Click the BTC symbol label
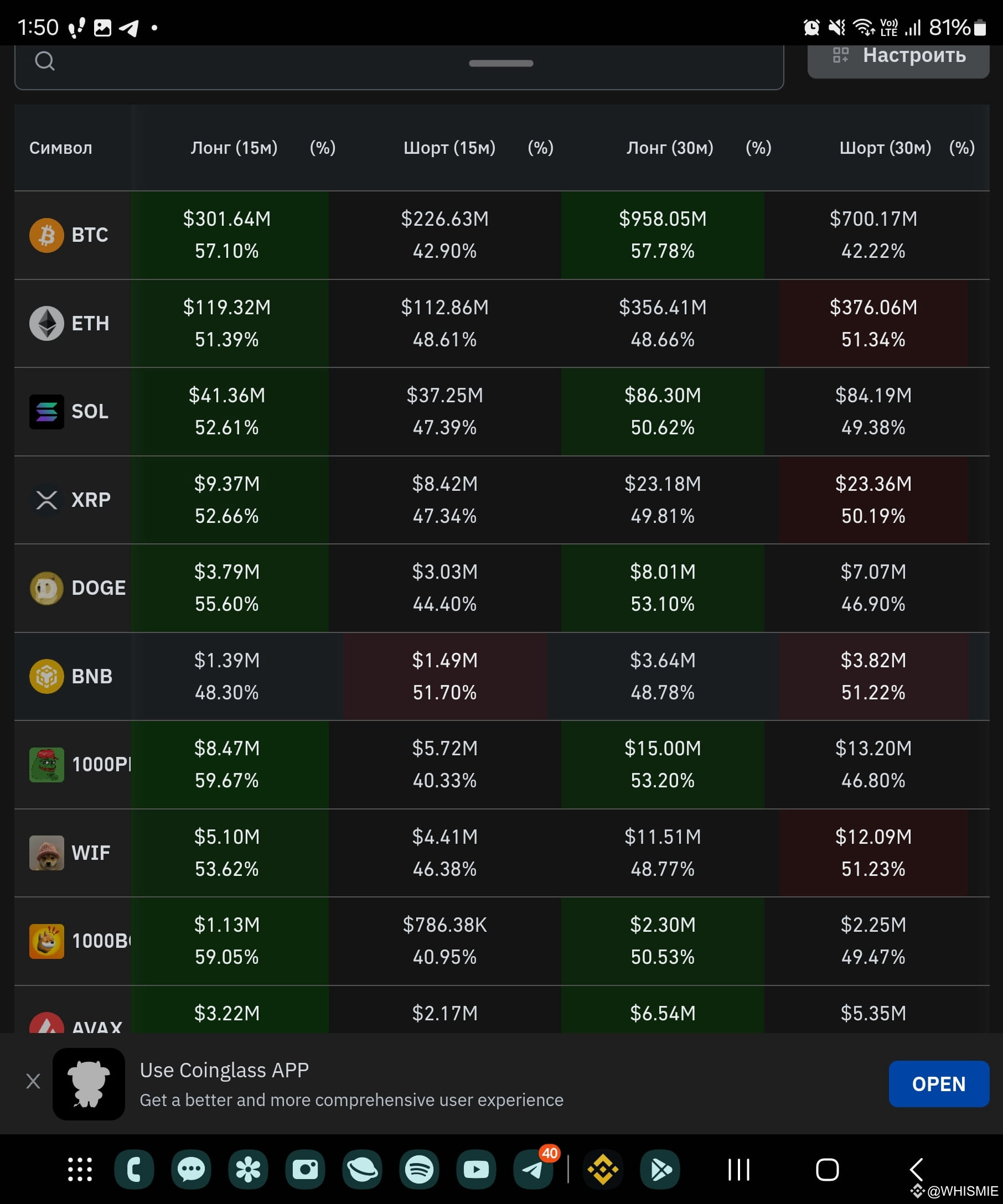This screenshot has height=1204, width=1003. pyautogui.click(x=90, y=235)
